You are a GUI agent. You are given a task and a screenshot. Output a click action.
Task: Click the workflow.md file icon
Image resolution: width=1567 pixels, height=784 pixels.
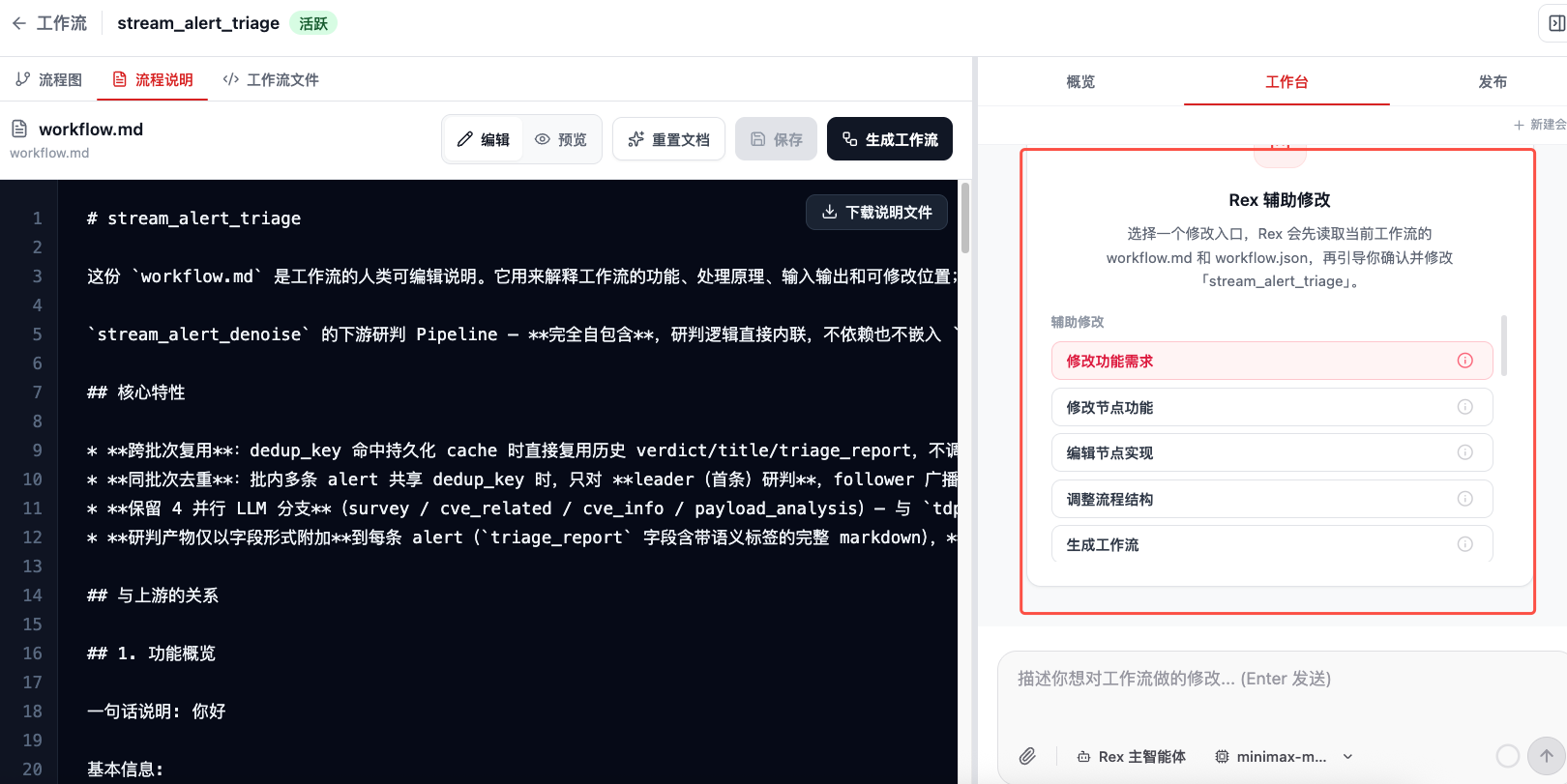coord(19,129)
